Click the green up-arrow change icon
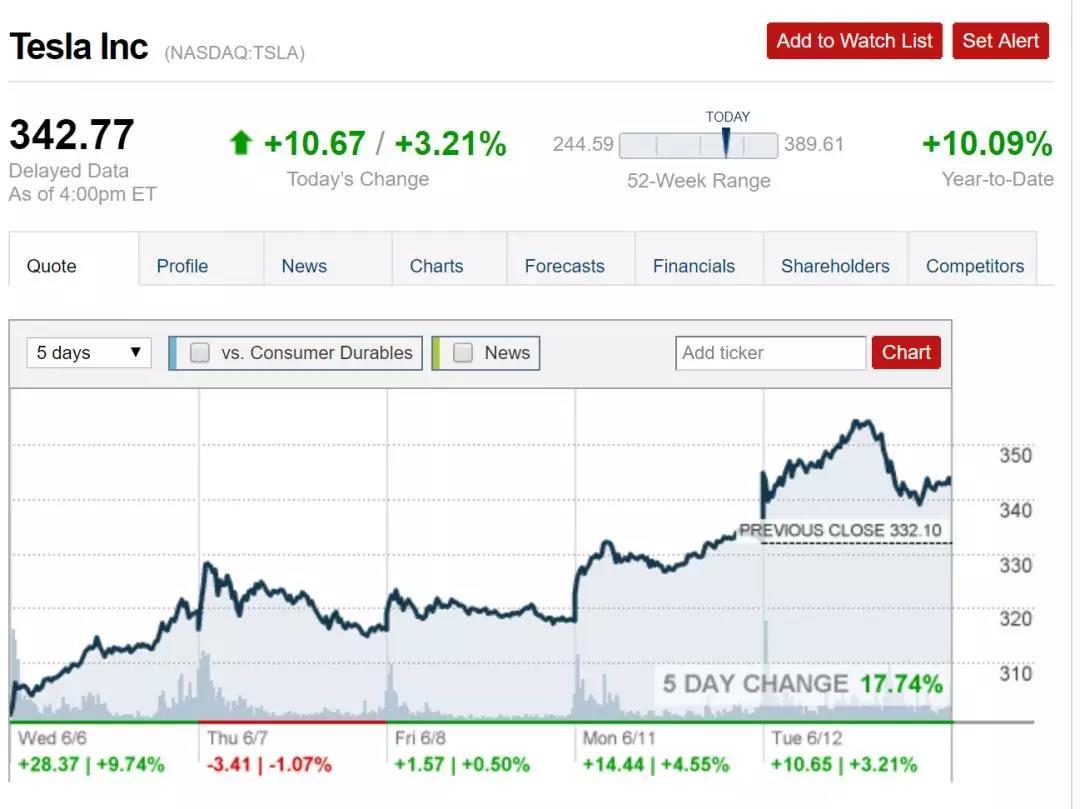Image resolution: width=1080 pixels, height=809 pixels. point(240,144)
